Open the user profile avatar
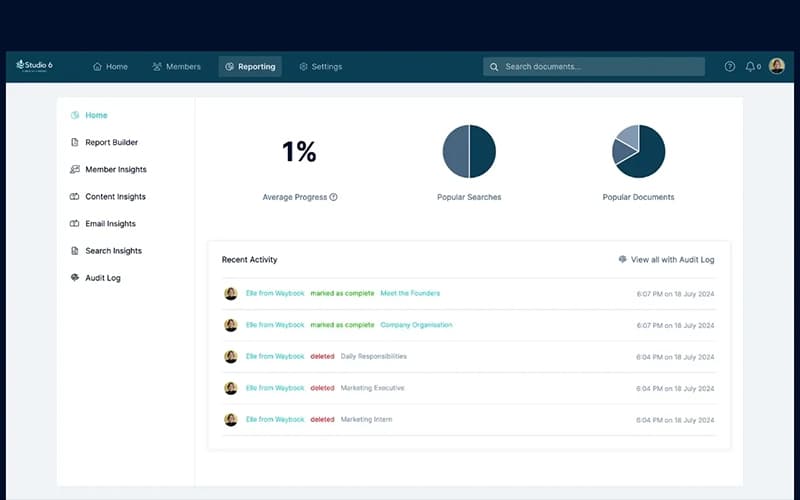The width and height of the screenshot is (800, 500). tap(777, 67)
